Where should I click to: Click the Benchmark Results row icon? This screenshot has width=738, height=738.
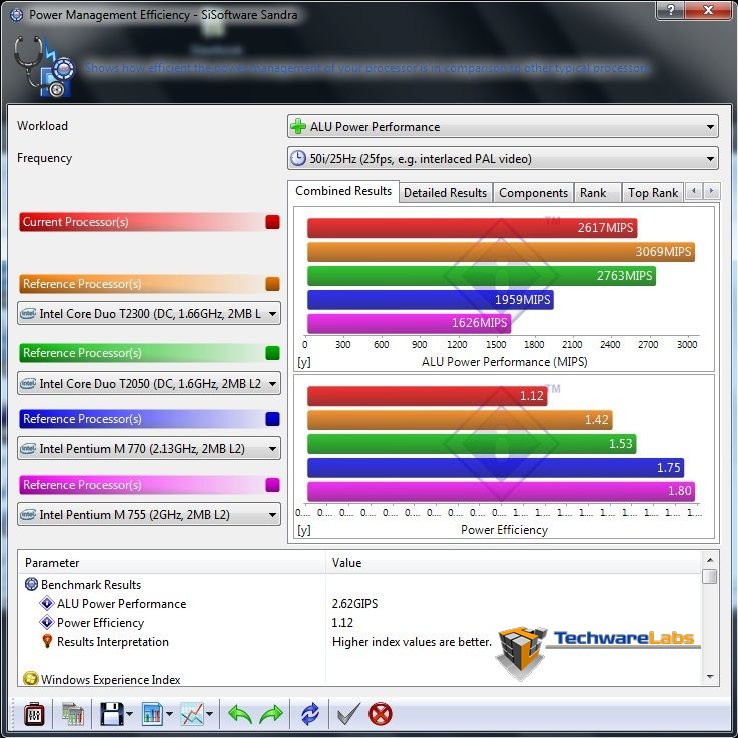31,585
